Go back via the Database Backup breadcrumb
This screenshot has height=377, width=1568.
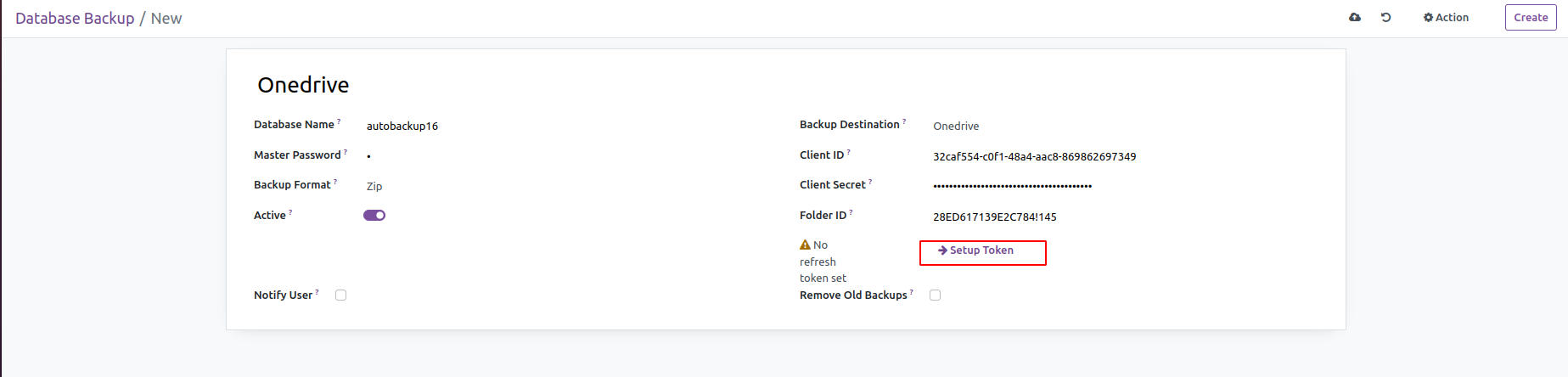tap(75, 18)
